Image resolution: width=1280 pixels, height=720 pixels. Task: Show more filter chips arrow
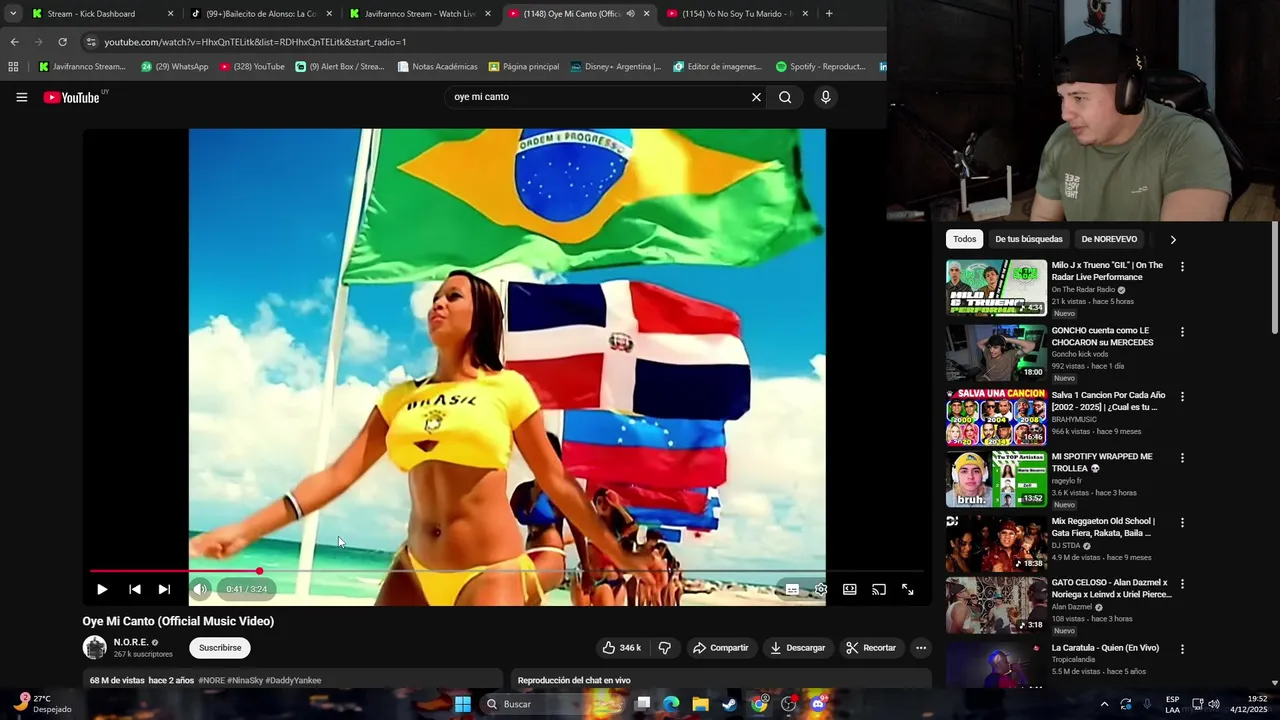(1173, 239)
